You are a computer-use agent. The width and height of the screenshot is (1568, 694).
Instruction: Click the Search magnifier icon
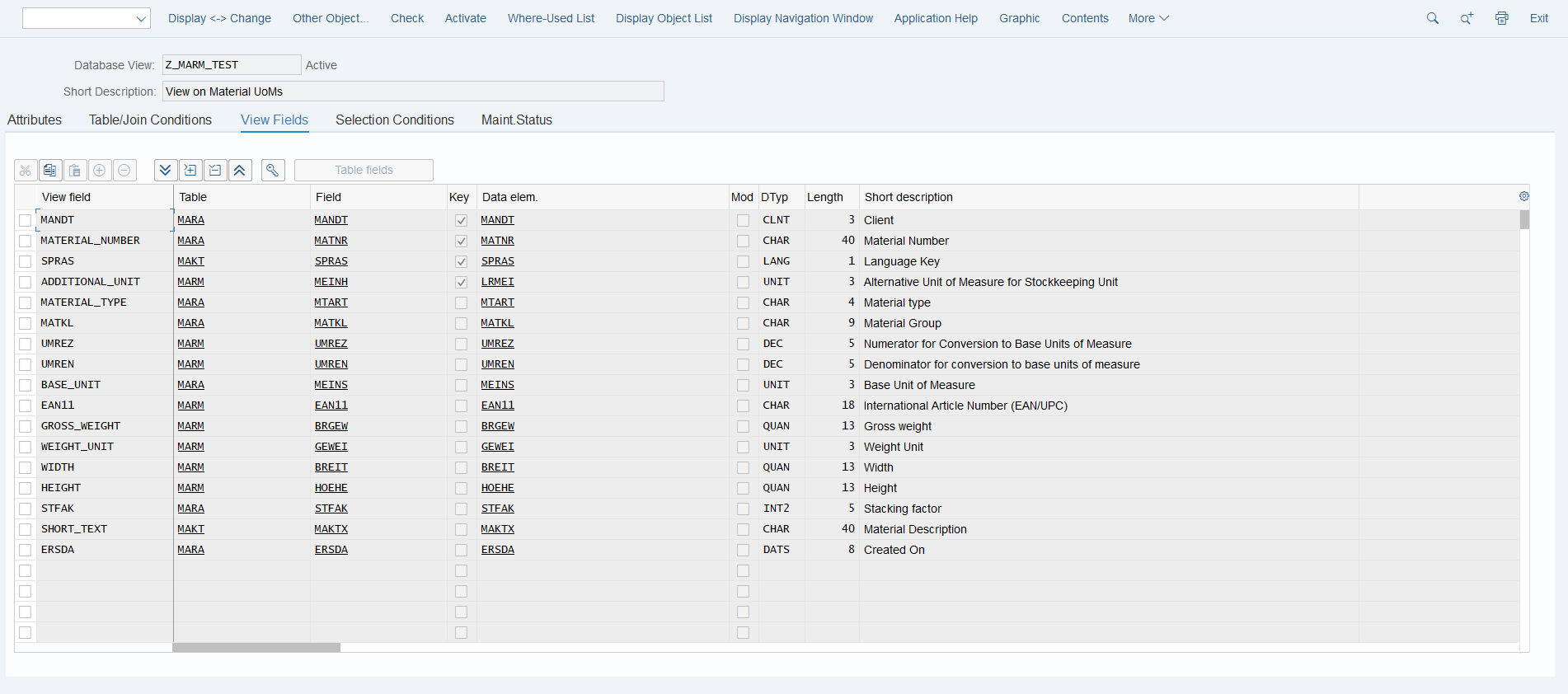(x=1433, y=18)
